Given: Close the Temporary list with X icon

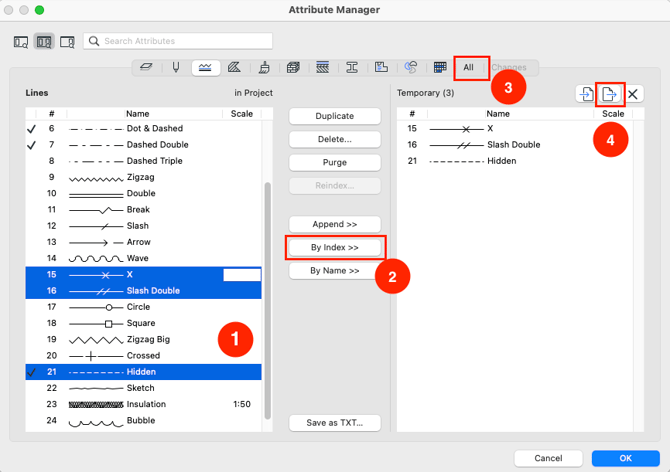Looking at the screenshot, I should pyautogui.click(x=633, y=94).
